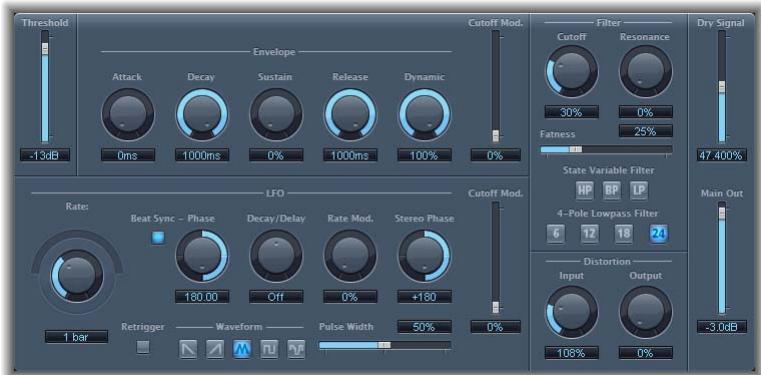761x375 pixels.
Task: Select the 6 dB lowpass slope
Action: point(556,234)
